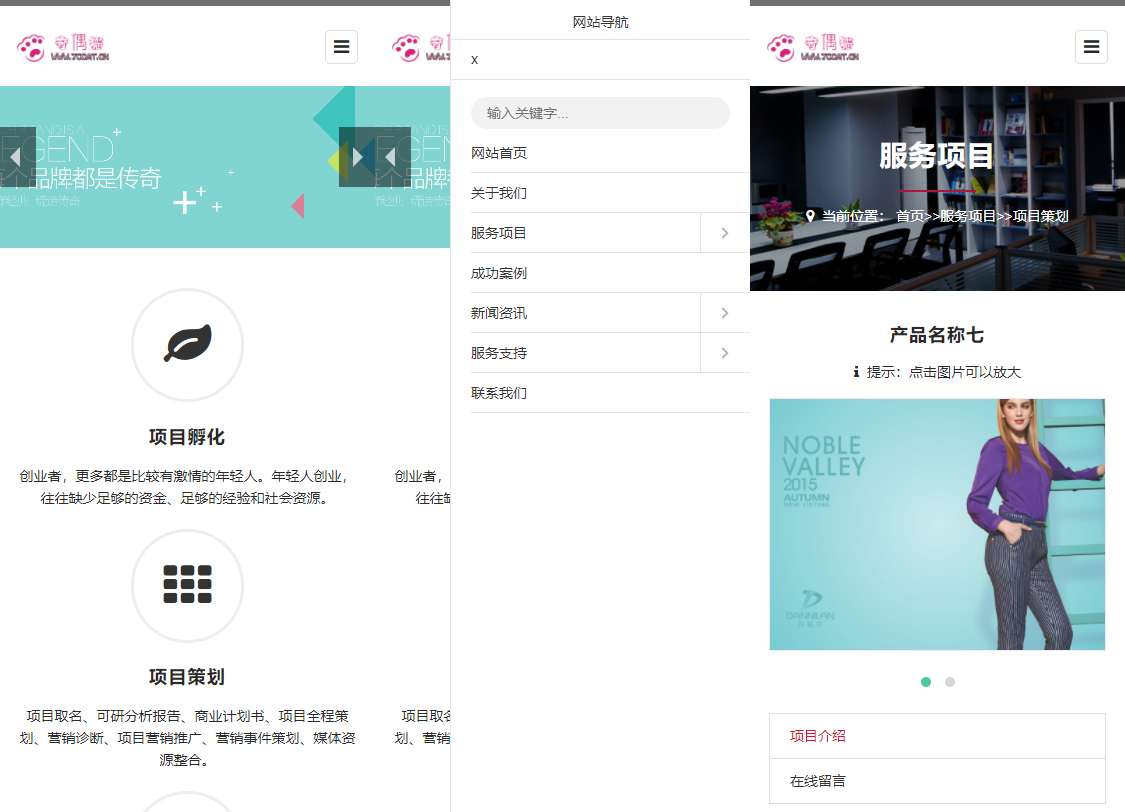Image resolution: width=1125 pixels, height=812 pixels.
Task: Open hamburger menu in right panel header
Action: pos(1091,47)
